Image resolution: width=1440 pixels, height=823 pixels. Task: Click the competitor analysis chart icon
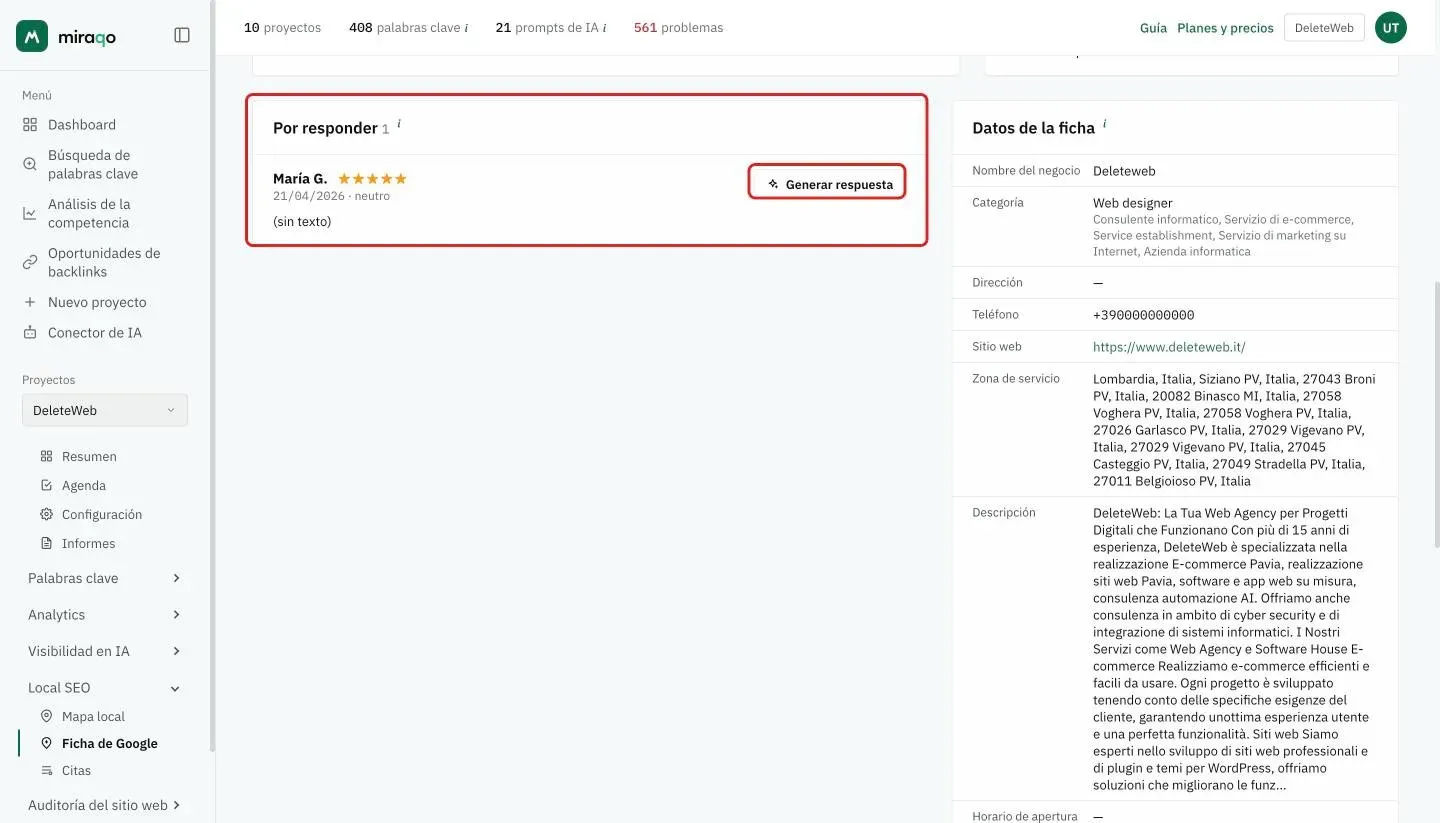tap(30, 213)
